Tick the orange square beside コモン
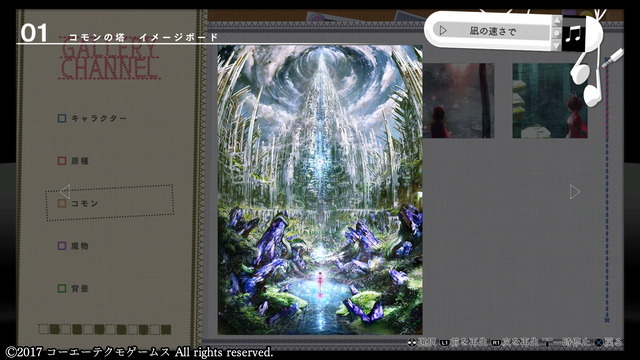Screen dimensions: 640x360 coord(62,203)
